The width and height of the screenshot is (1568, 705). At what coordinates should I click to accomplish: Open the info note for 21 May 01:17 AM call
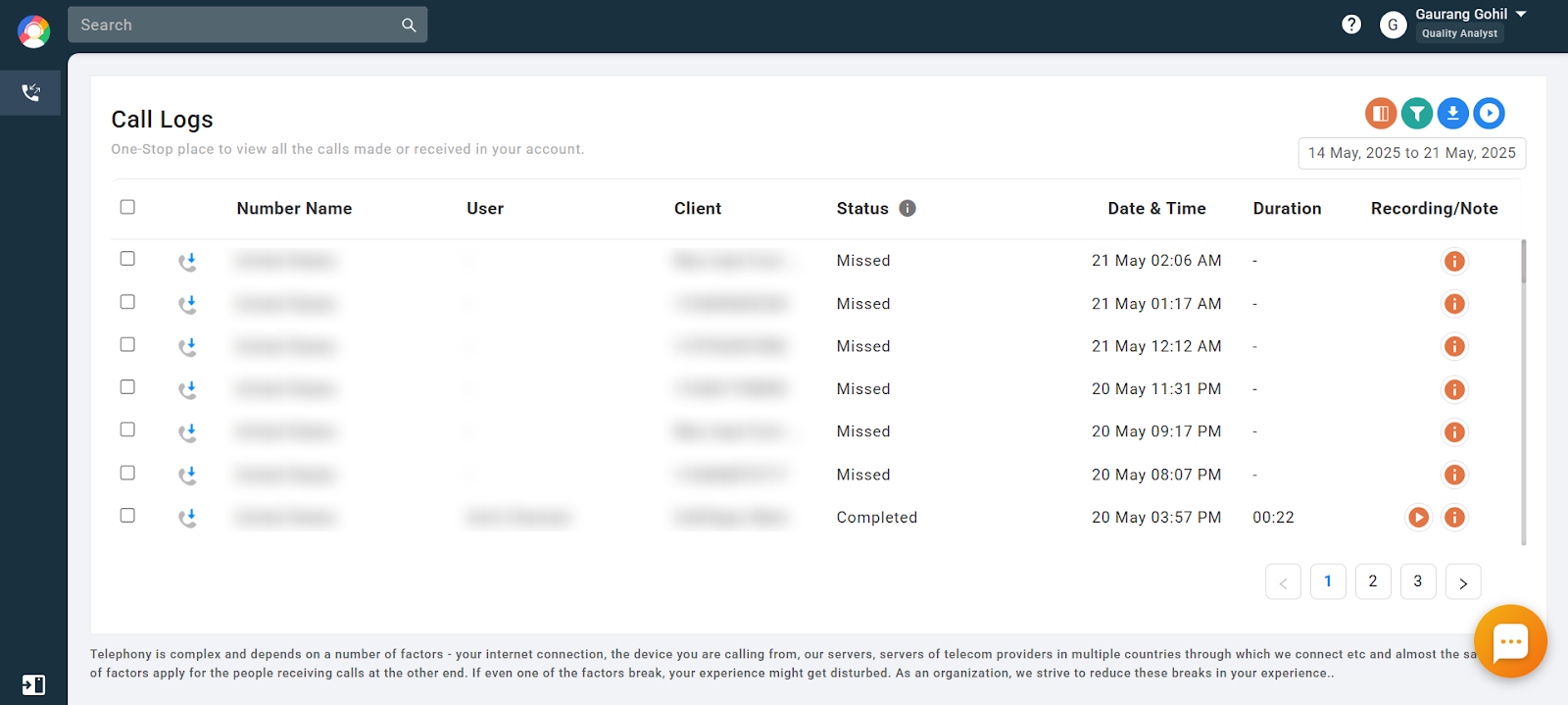(1454, 304)
